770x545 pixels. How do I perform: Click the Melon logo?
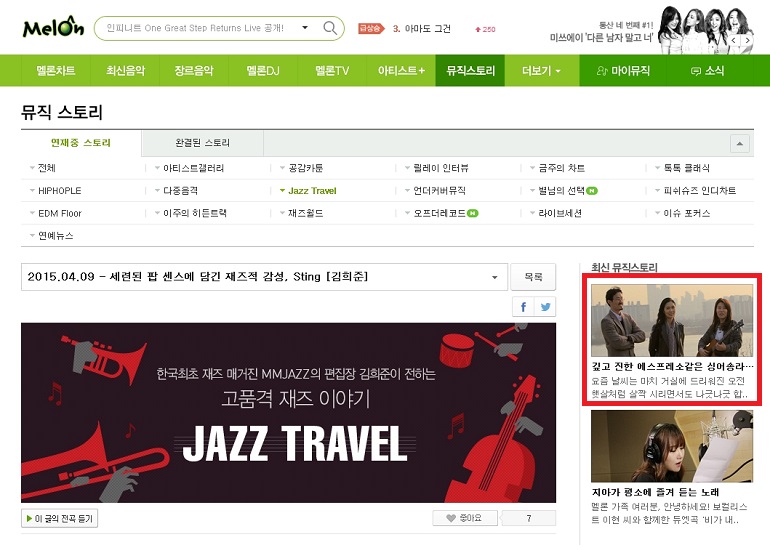[54, 27]
